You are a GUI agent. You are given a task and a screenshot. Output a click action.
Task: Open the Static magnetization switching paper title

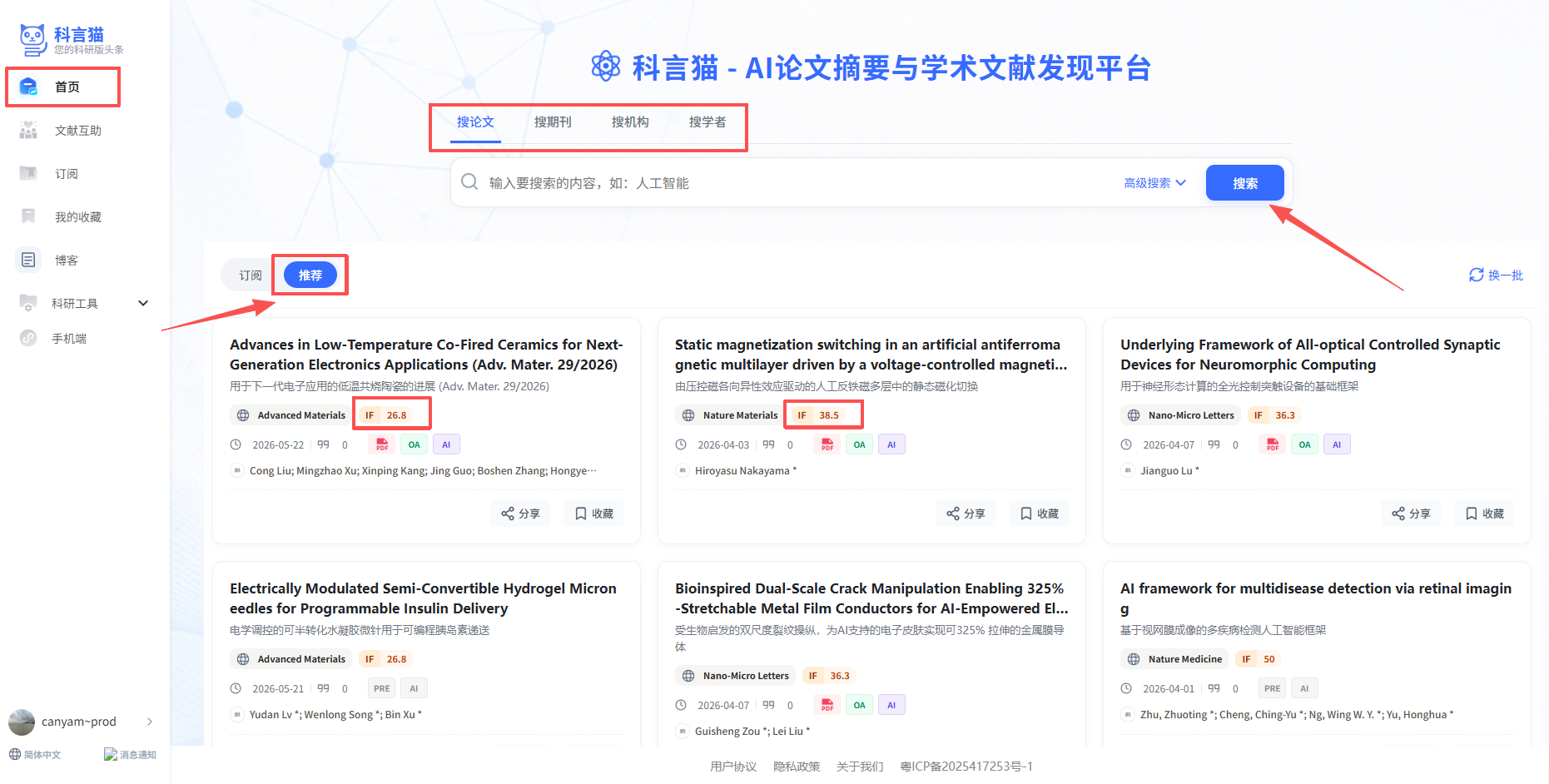(x=871, y=355)
